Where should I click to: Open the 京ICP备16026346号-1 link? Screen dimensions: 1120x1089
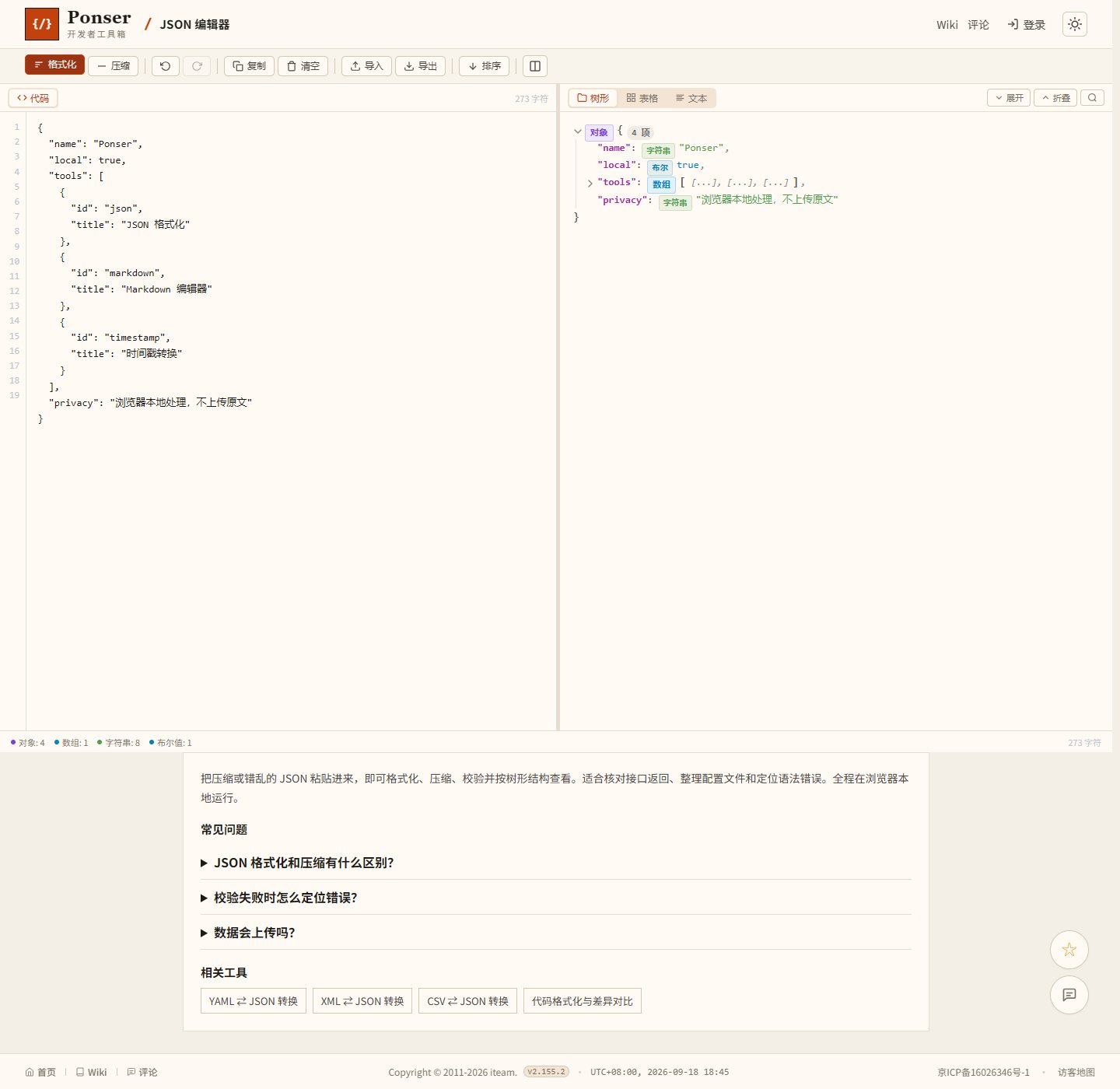point(983,1072)
